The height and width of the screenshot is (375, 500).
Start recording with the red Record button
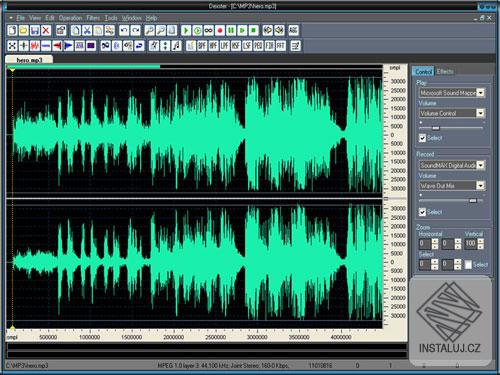pos(220,30)
